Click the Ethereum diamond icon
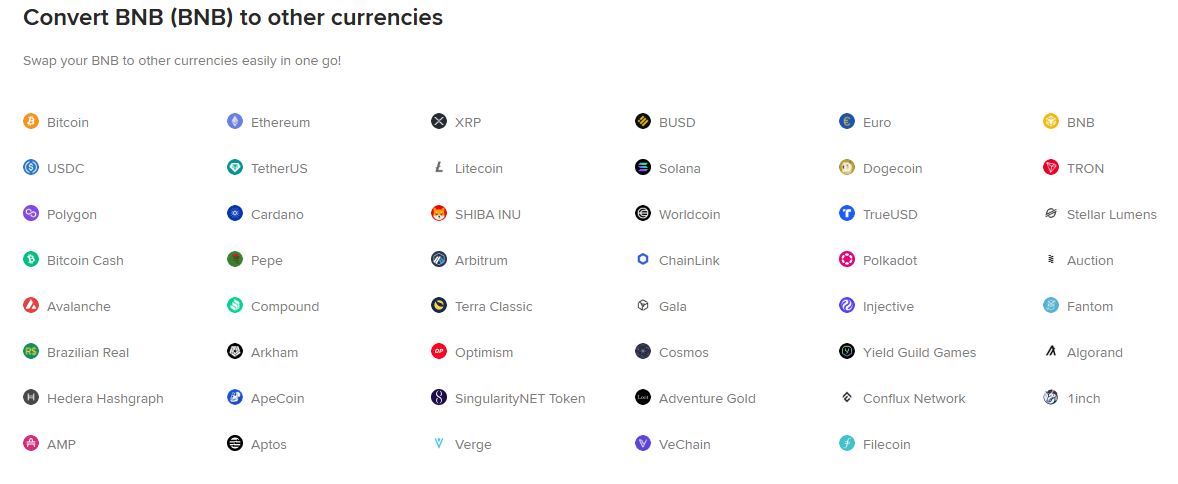 (x=235, y=121)
